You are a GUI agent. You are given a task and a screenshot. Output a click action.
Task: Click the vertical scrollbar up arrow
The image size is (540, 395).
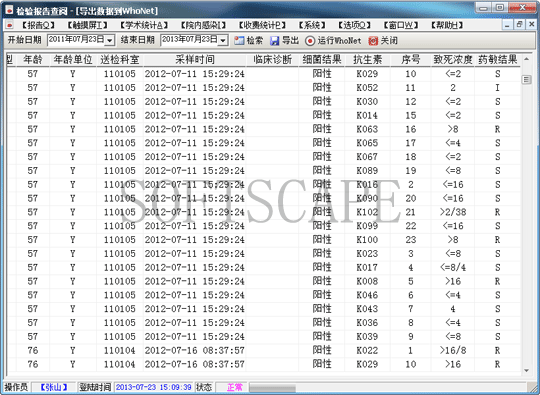[526, 59]
